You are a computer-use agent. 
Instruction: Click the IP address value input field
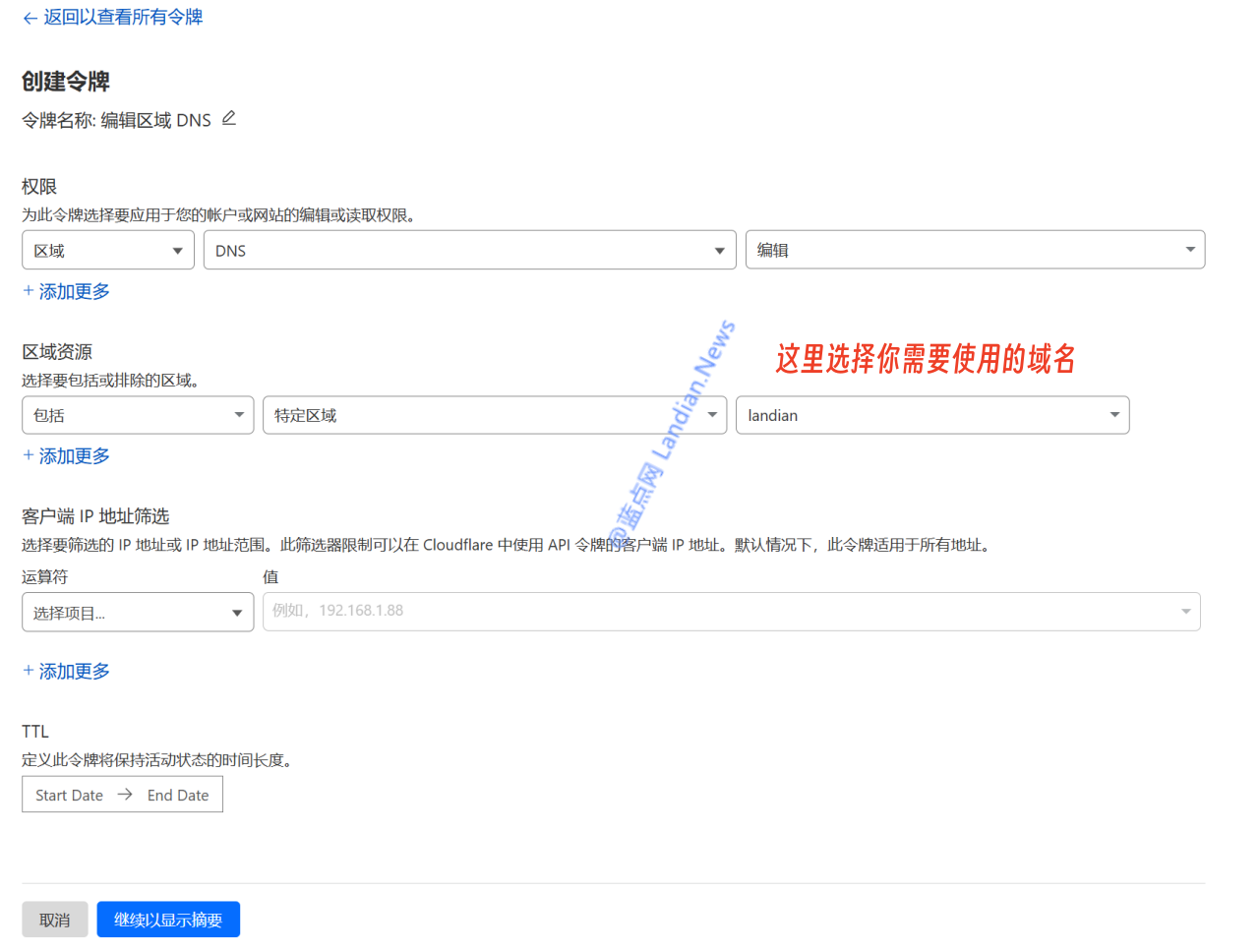click(x=718, y=611)
